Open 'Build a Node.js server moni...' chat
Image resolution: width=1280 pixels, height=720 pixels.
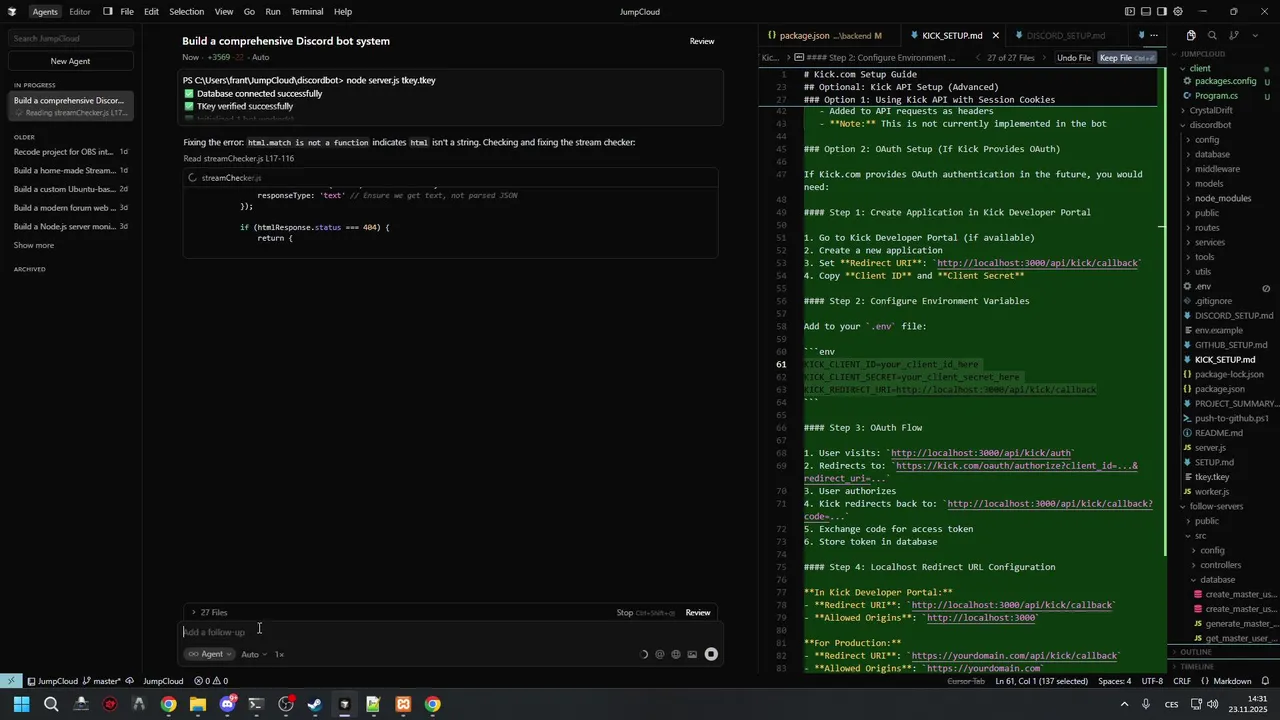pos(70,227)
